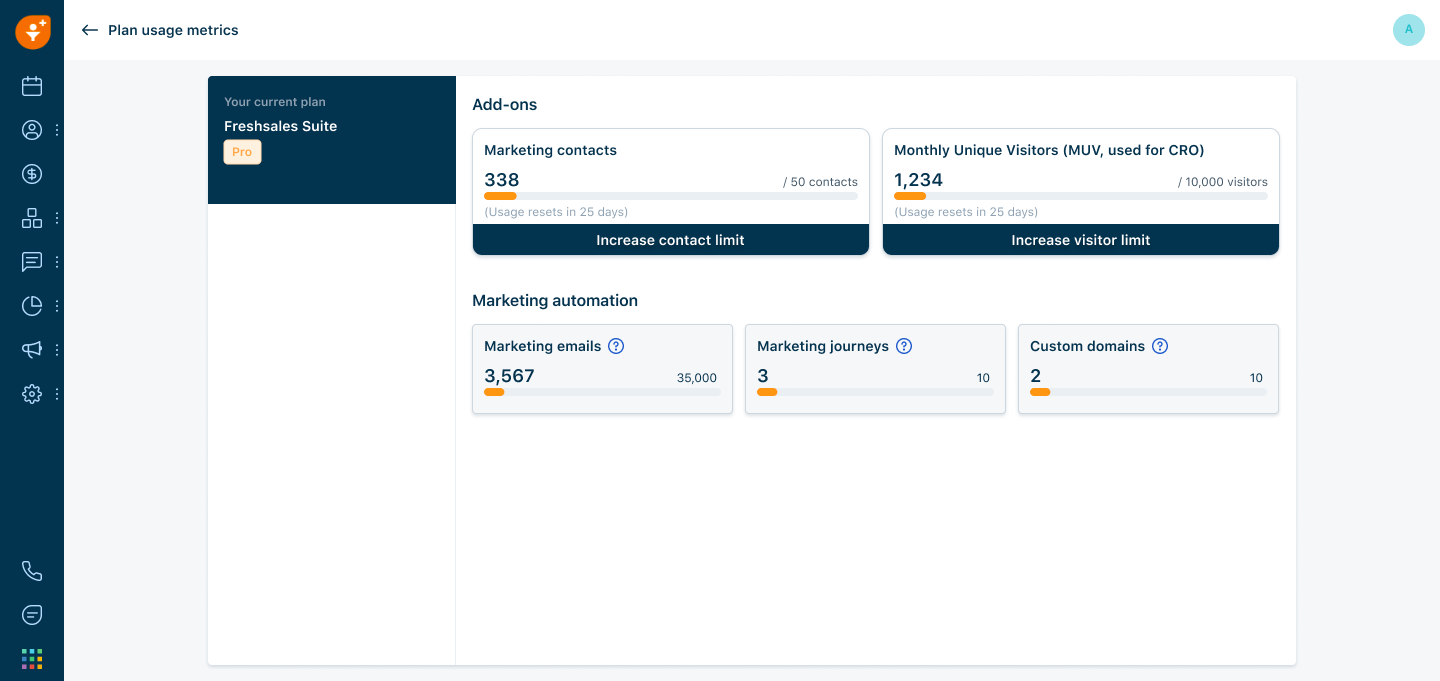Click the Custom domains count 2

[1036, 376]
